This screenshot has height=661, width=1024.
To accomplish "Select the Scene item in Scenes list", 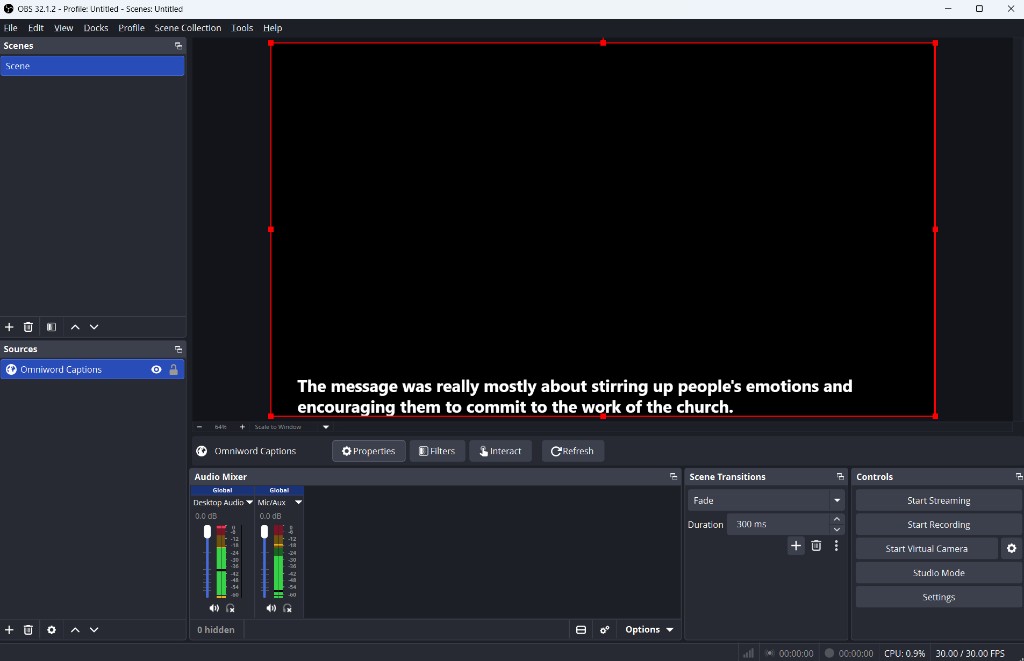I will 92,66.
